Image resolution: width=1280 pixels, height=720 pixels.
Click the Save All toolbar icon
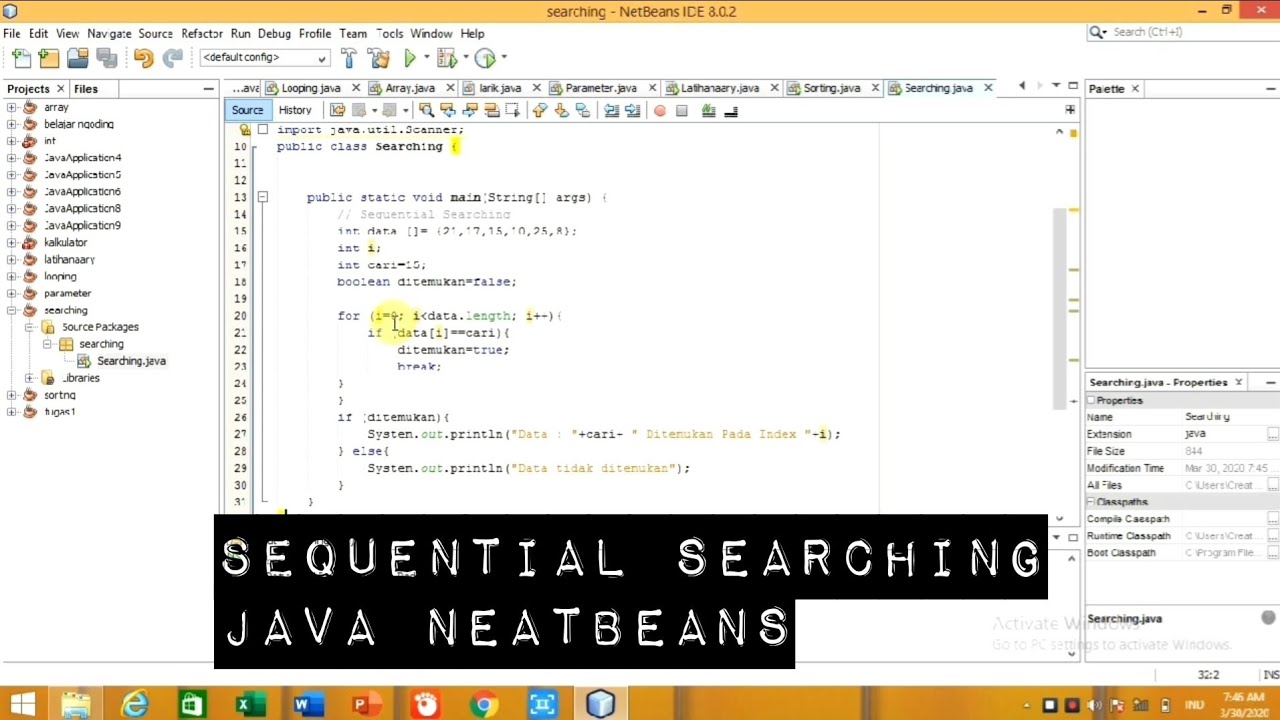click(106, 58)
